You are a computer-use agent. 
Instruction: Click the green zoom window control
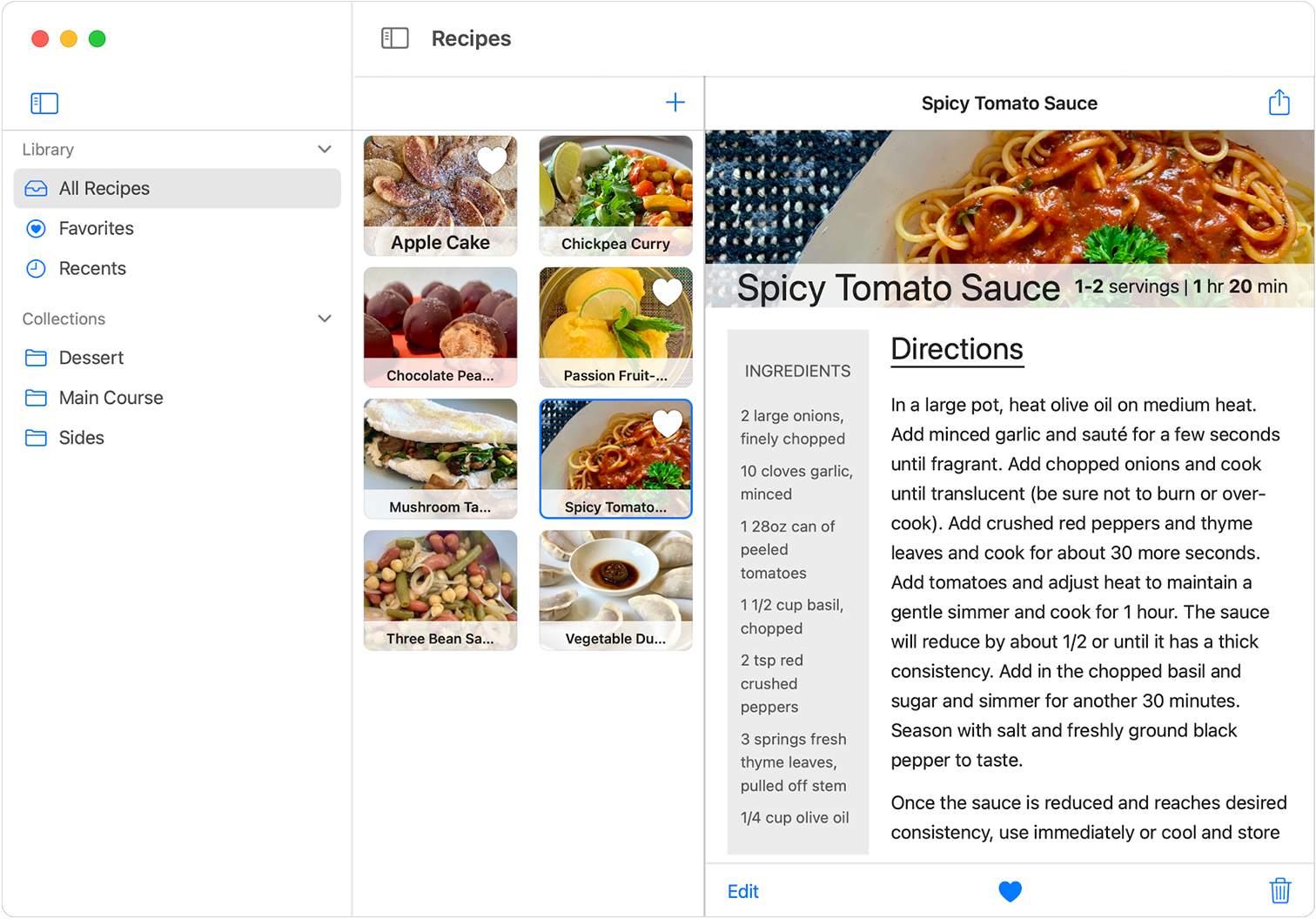click(x=97, y=38)
